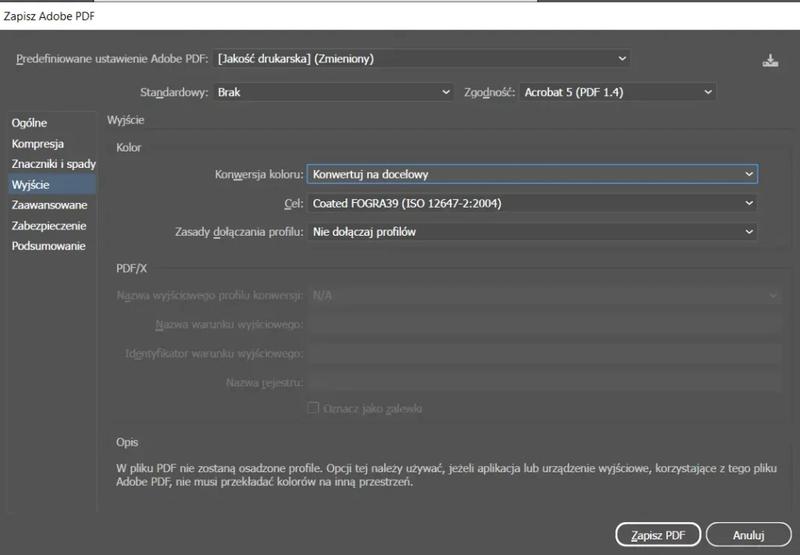Select the Znaczniki i spady section

click(x=53, y=164)
